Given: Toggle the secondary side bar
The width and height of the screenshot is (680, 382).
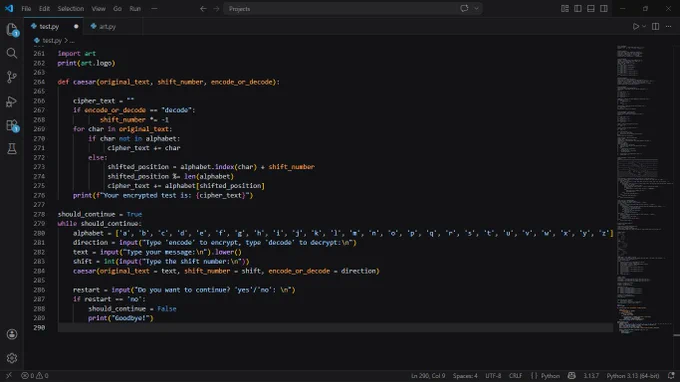Looking at the screenshot, I should click(x=604, y=9).
